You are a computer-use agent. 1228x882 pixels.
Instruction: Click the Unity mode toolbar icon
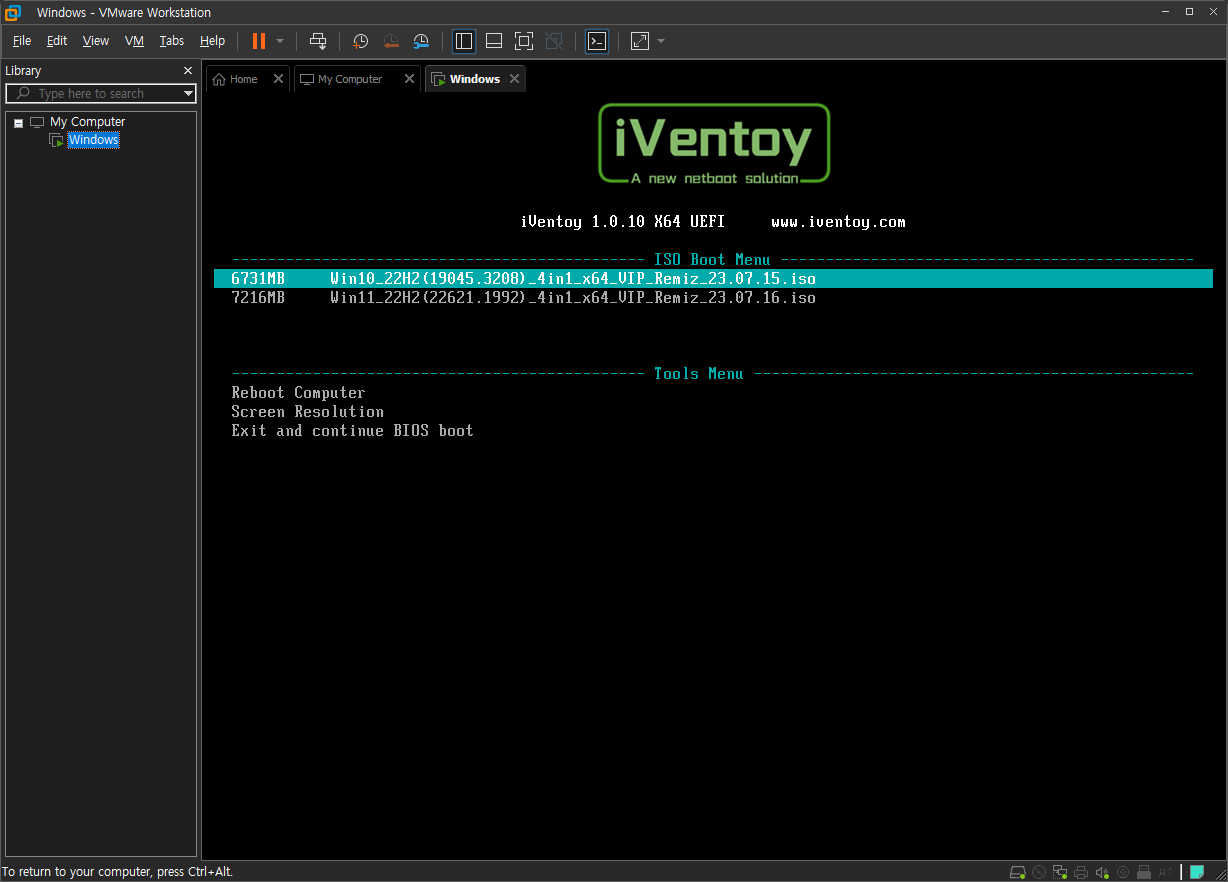click(x=554, y=41)
